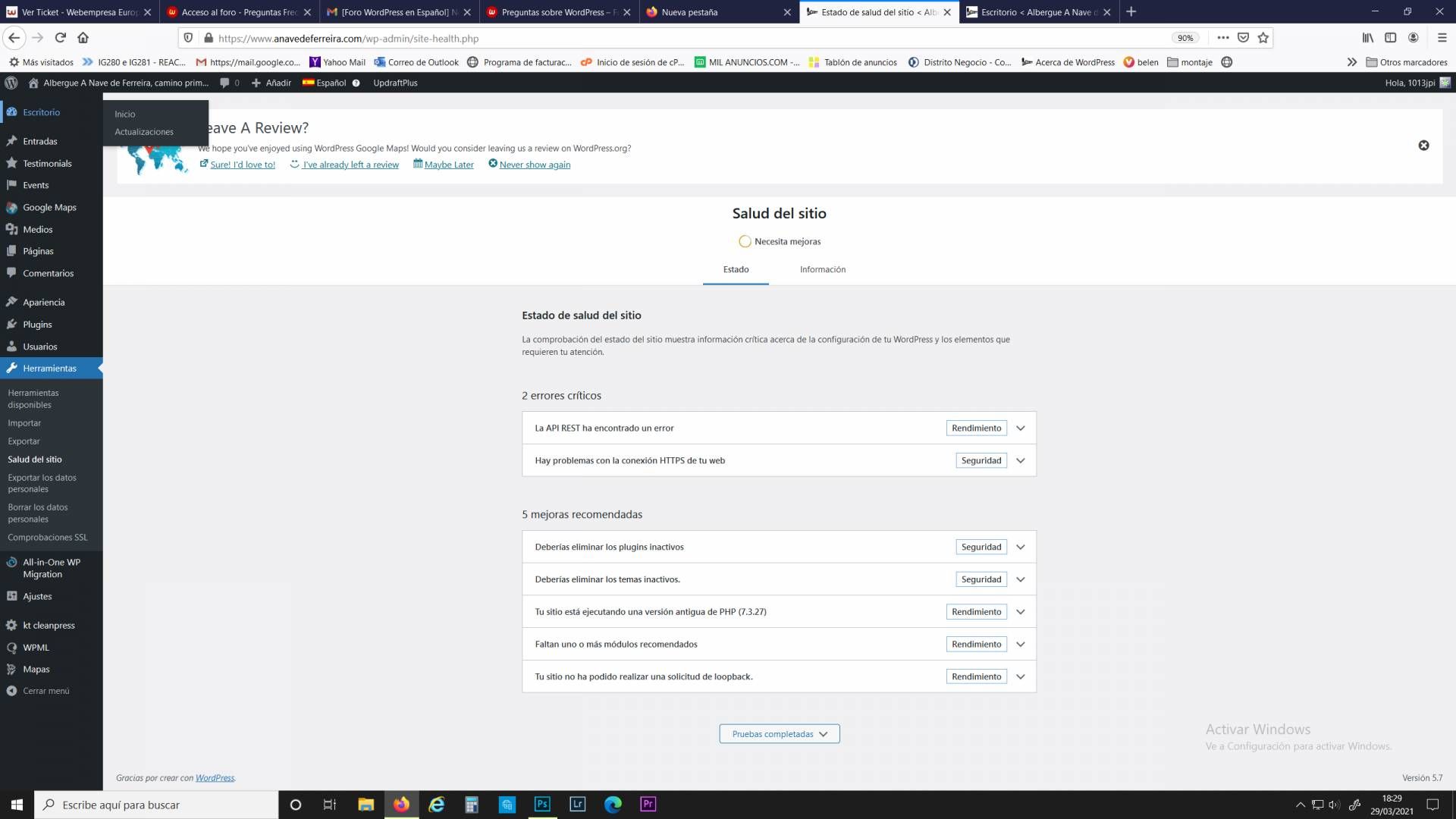This screenshot has height=819, width=1456.
Task: Bookmark this page with star icon
Action: point(1263,38)
